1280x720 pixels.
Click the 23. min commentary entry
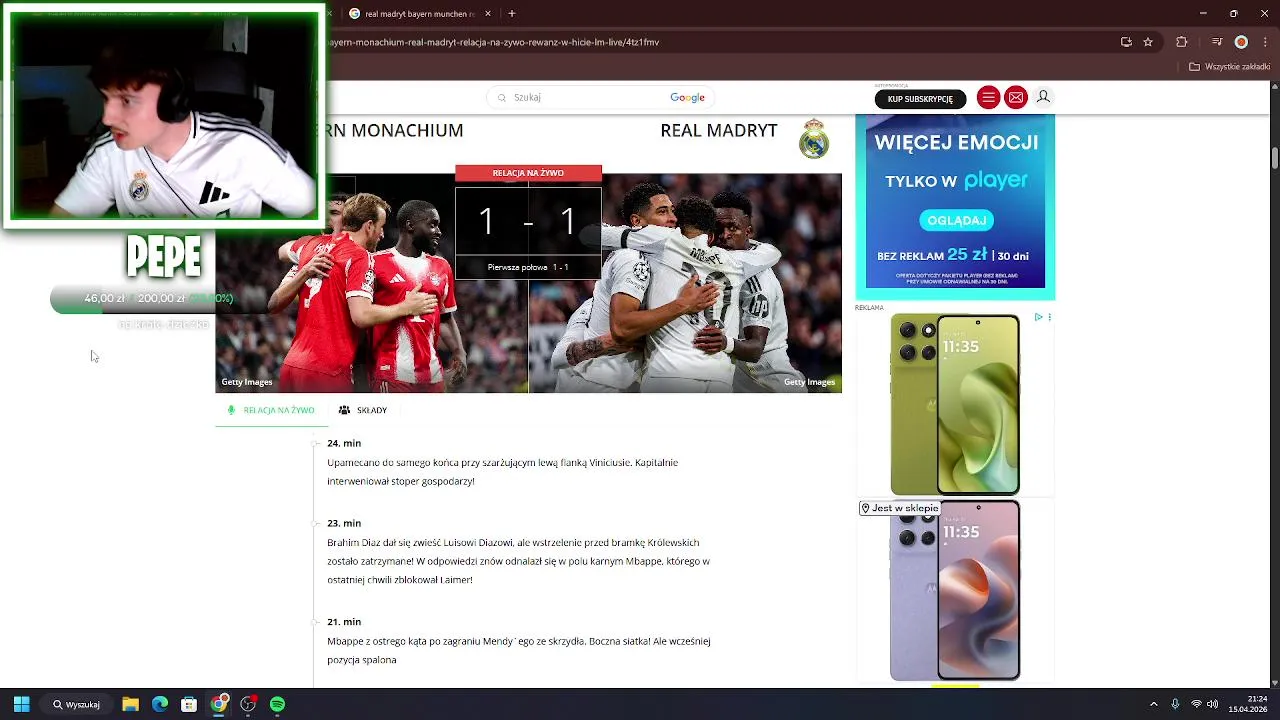pyautogui.click(x=518, y=551)
